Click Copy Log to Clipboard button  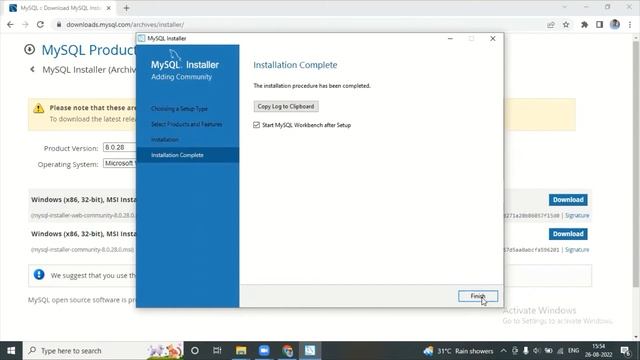pyautogui.click(x=286, y=107)
